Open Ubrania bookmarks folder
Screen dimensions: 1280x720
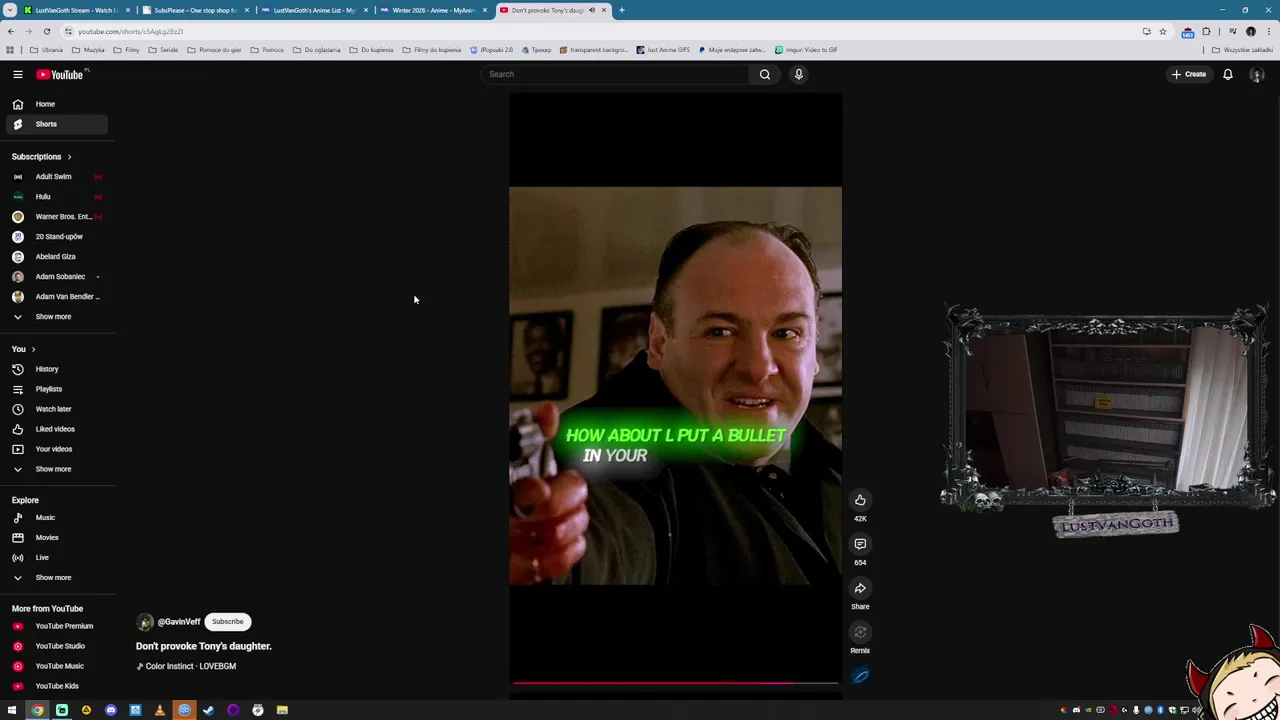click(x=47, y=50)
